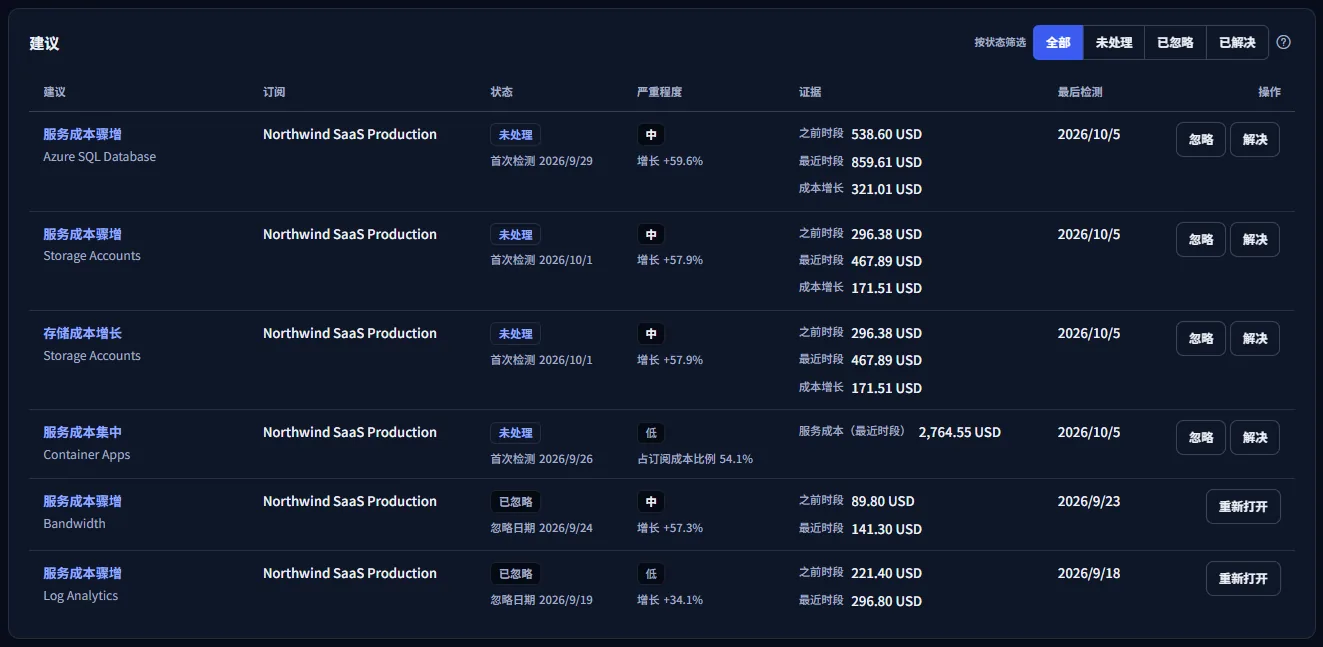Resolve the 存储成本增长 Storage Accounts recommendation
The image size is (1323, 647).
click(x=1255, y=338)
